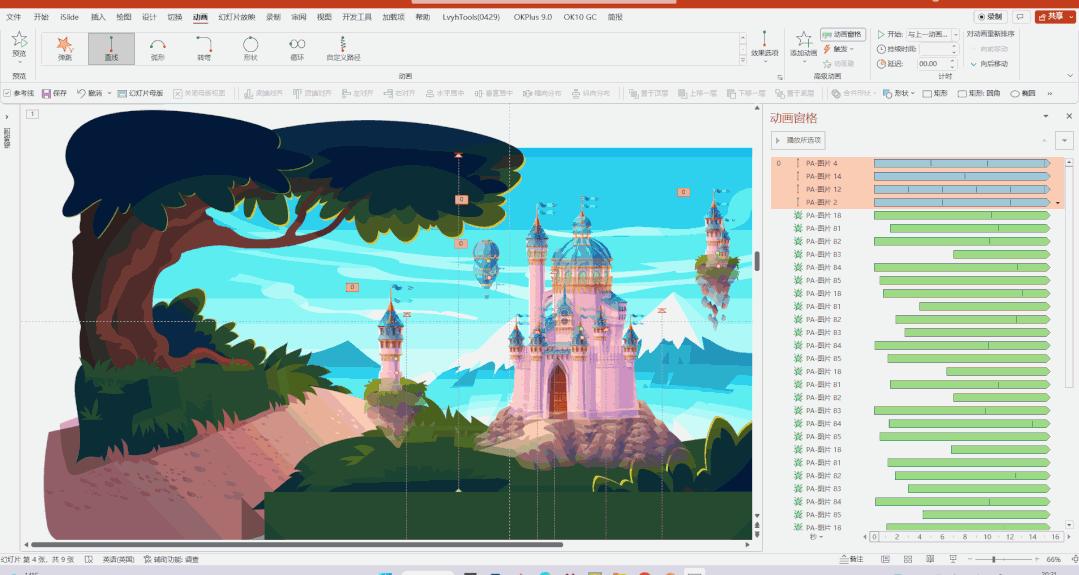Switch to reading view icon in status bar
1079x575 pixels.
pos(930,560)
